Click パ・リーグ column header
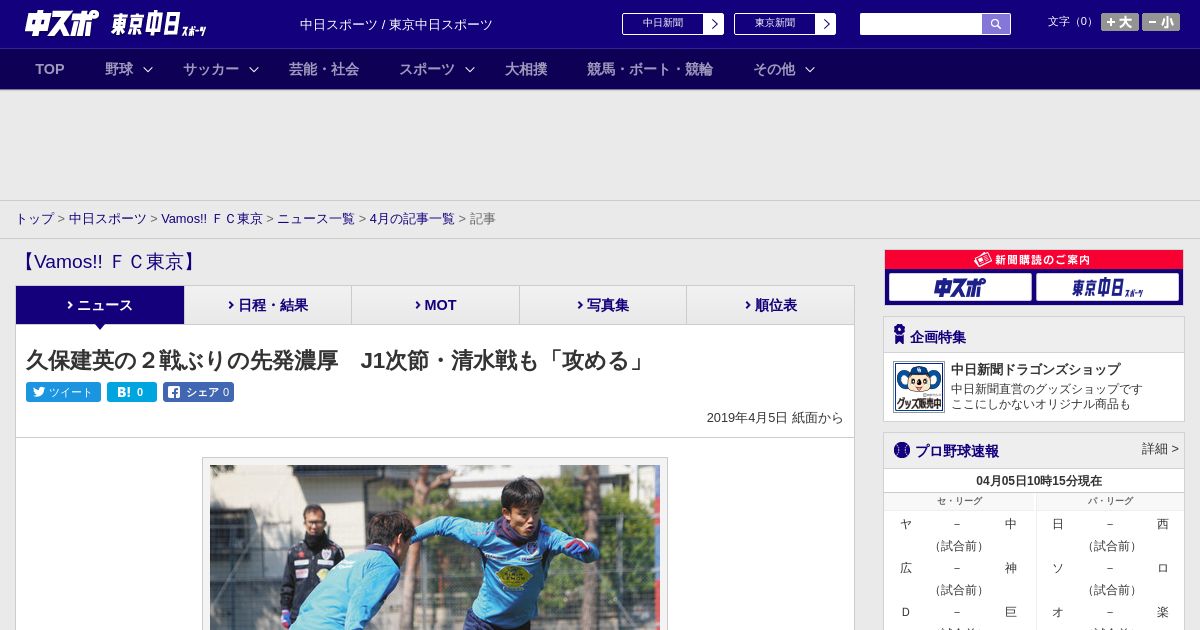The height and width of the screenshot is (630, 1200). click(x=1110, y=501)
